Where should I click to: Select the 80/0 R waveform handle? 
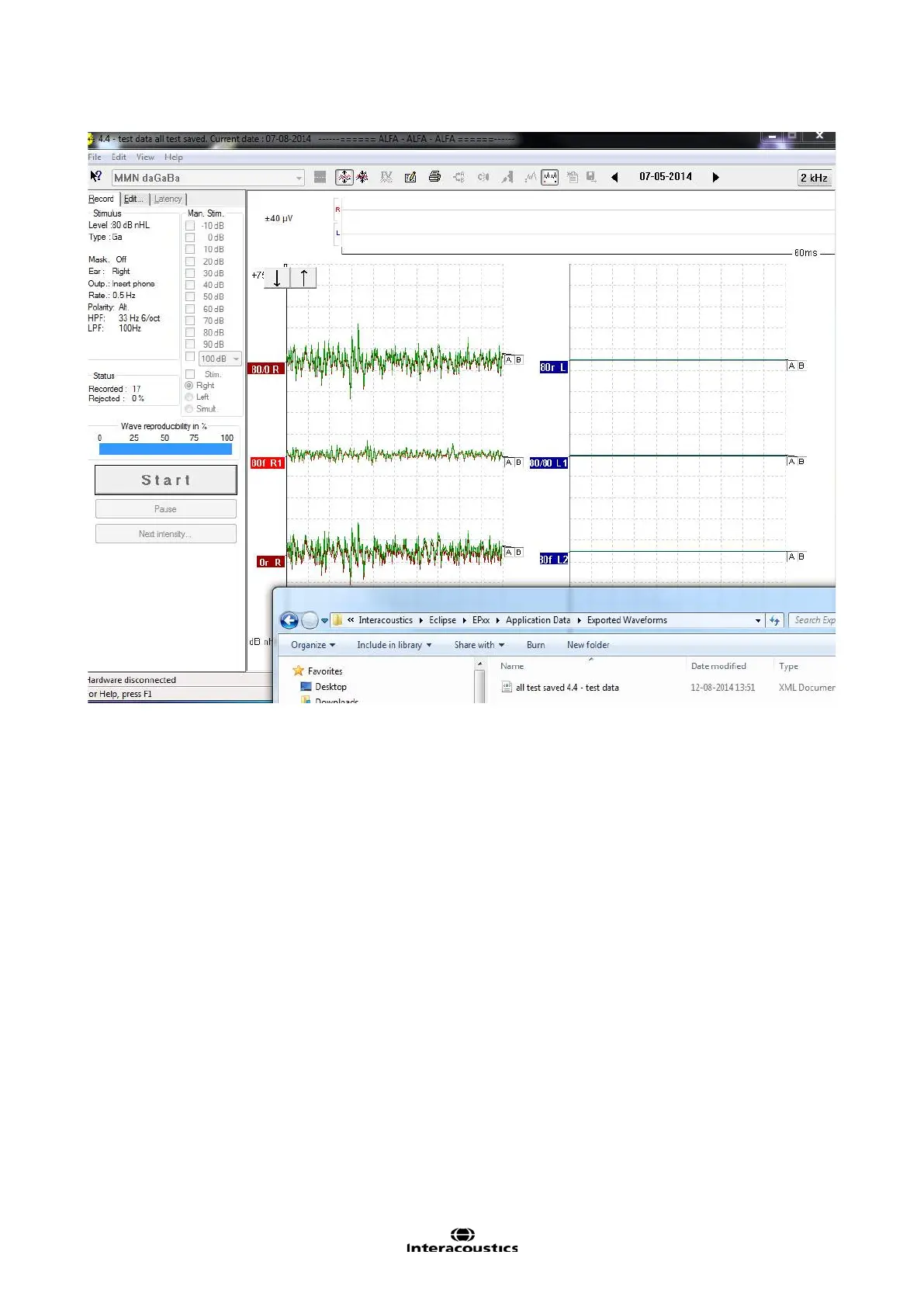click(265, 369)
